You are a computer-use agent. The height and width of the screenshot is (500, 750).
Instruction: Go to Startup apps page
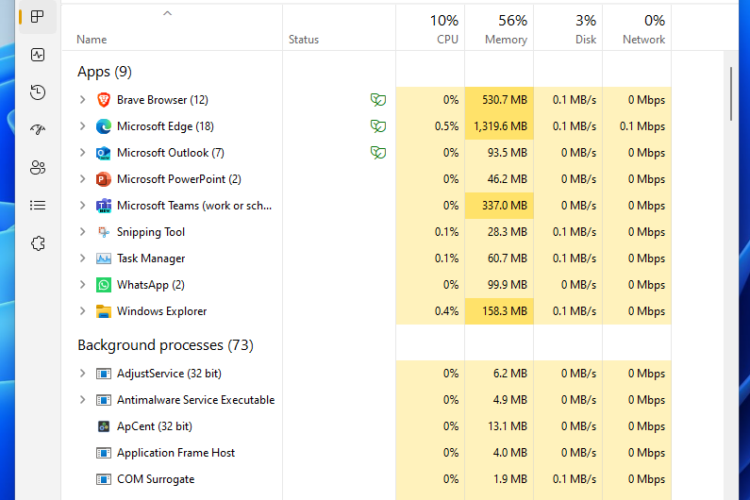click(38, 130)
